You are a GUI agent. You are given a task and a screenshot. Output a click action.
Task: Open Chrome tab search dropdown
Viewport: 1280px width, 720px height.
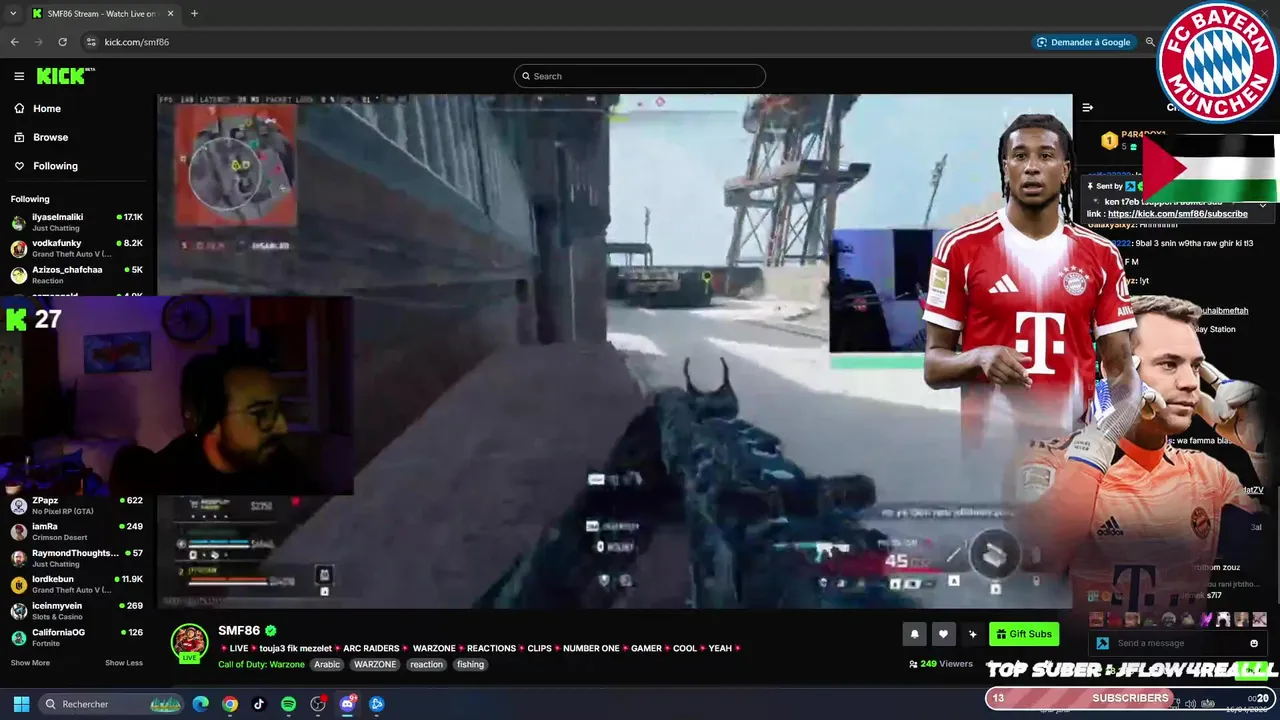click(13, 14)
